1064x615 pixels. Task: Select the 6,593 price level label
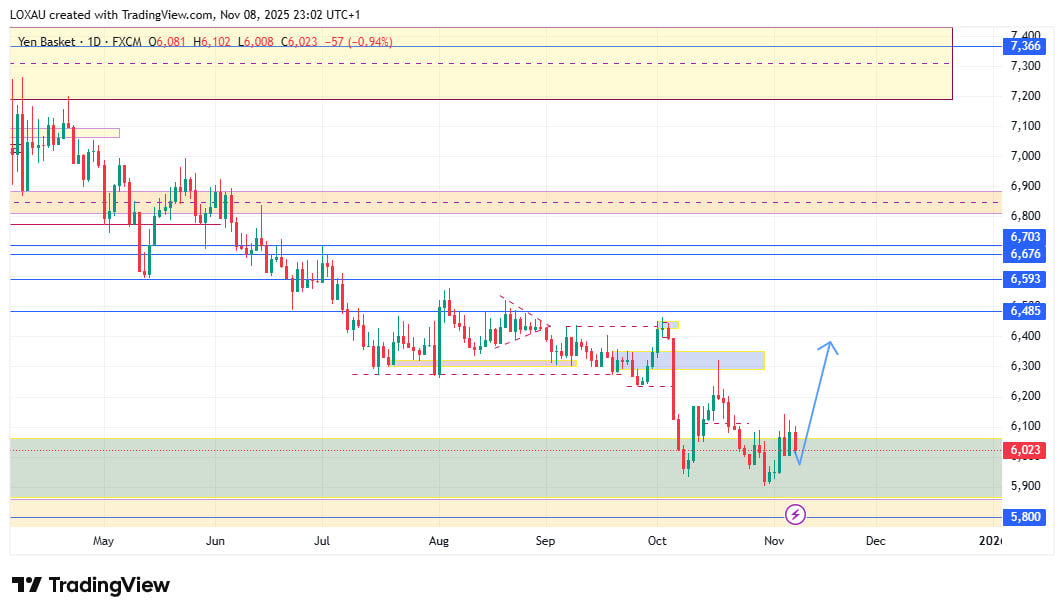[1025, 279]
